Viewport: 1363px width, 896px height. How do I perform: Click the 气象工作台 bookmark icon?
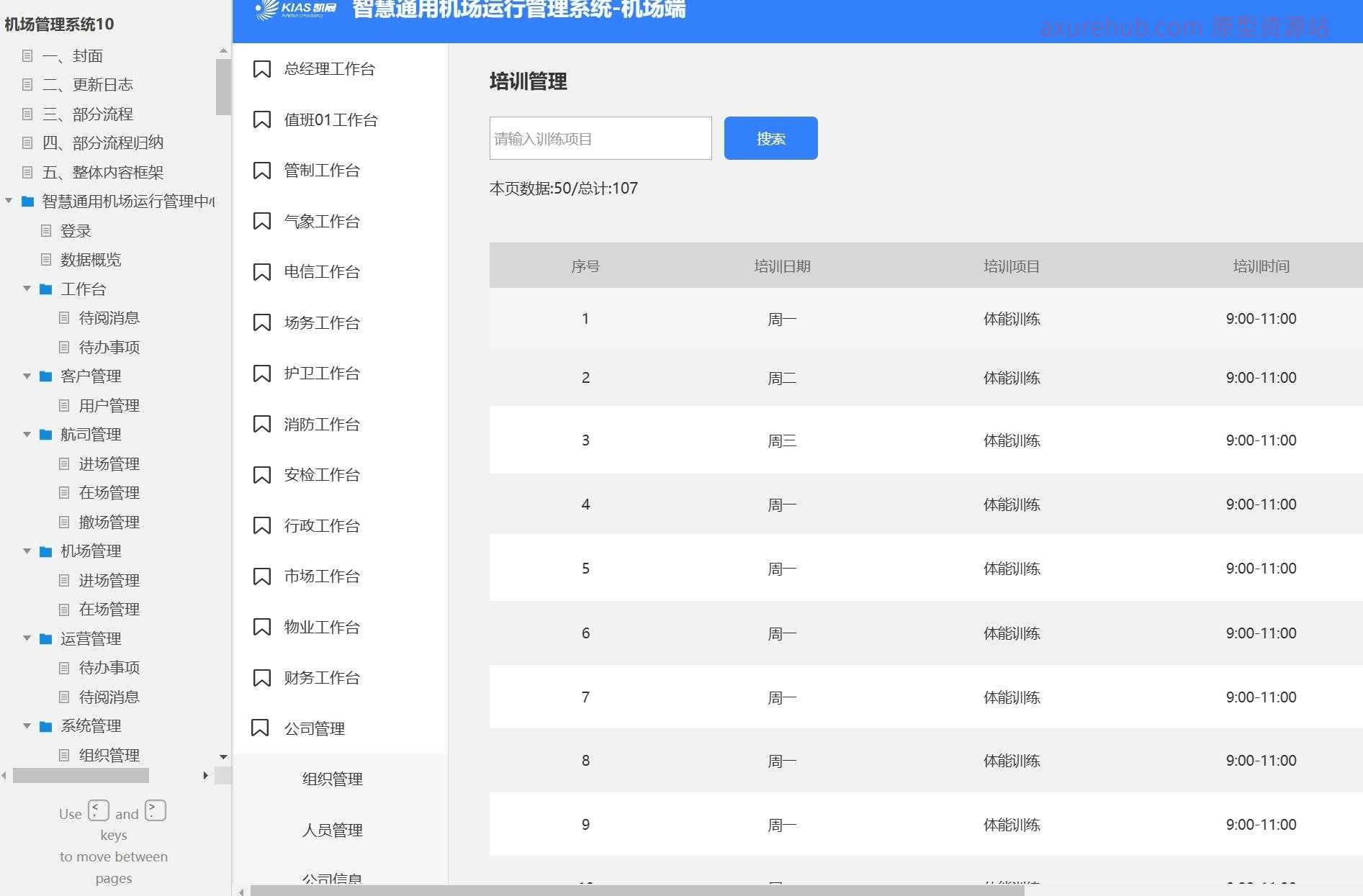tap(261, 222)
